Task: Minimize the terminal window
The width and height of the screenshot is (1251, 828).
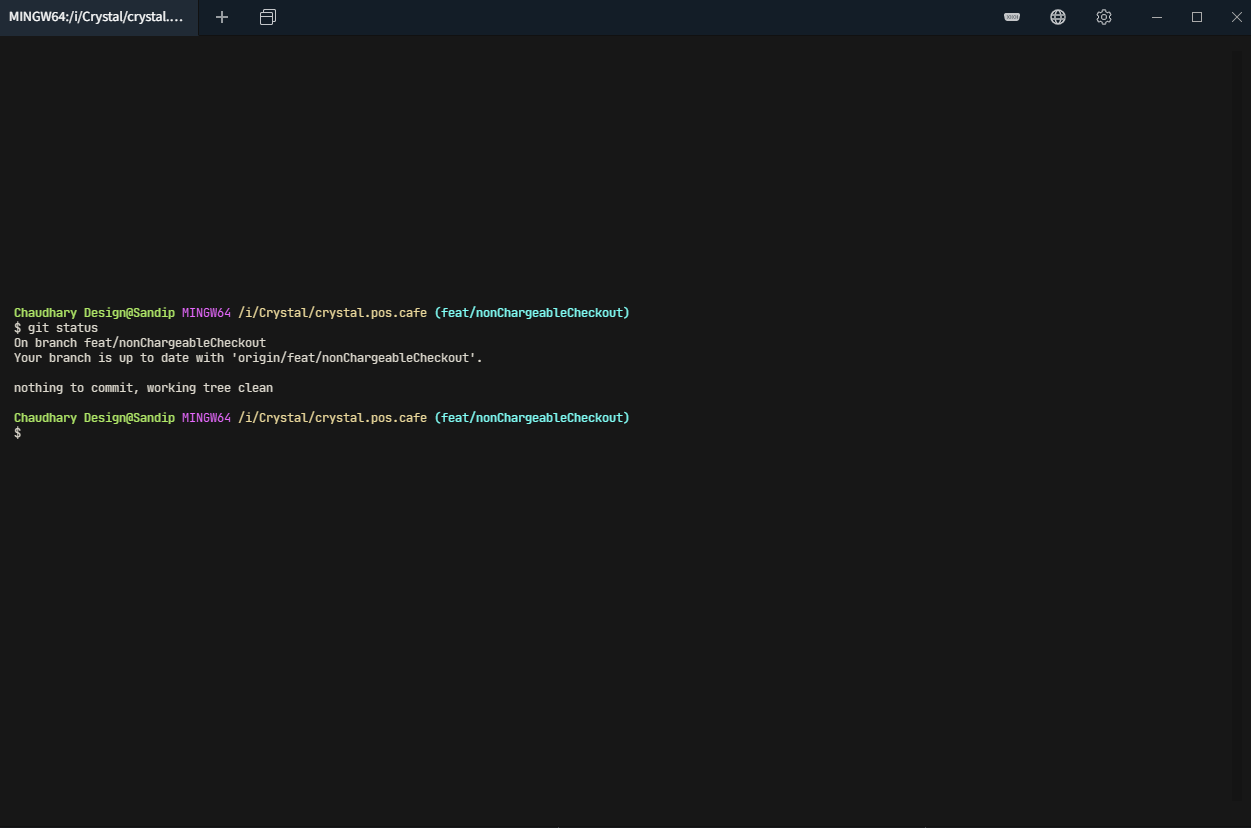Action: 1157,17
